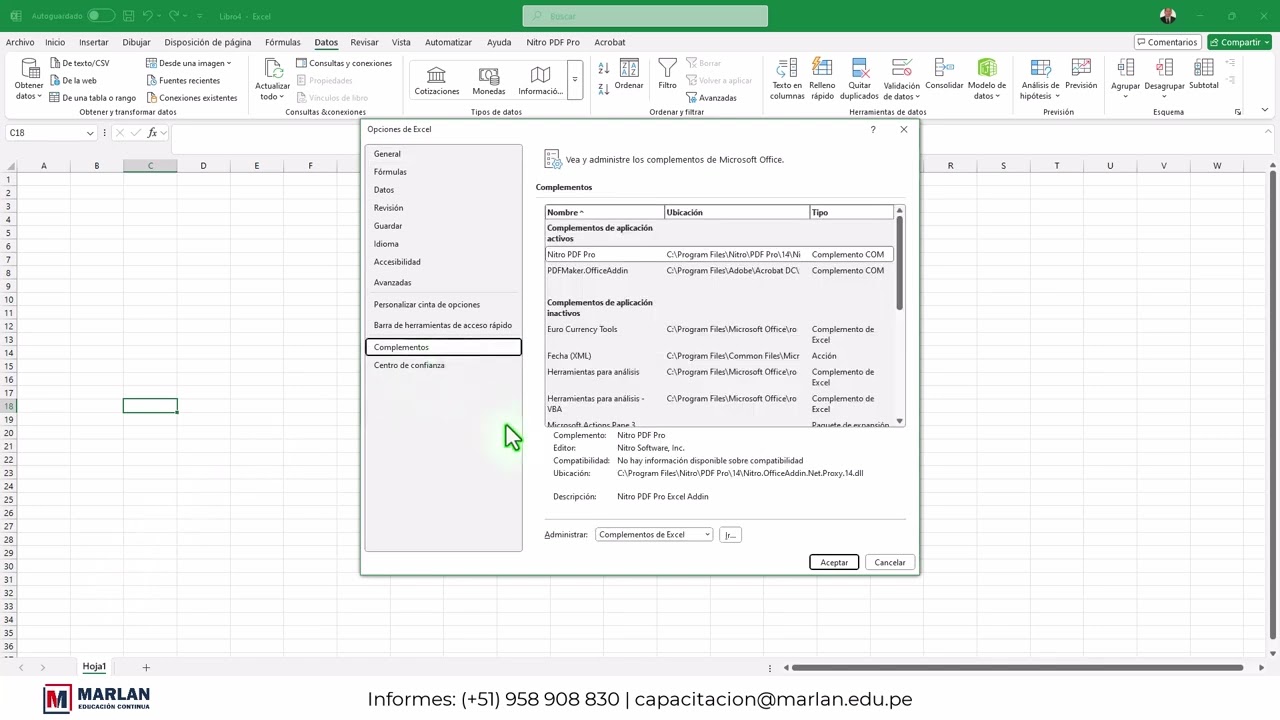Click the Ubicación column header
This screenshot has width=1280, height=720.
click(736, 212)
